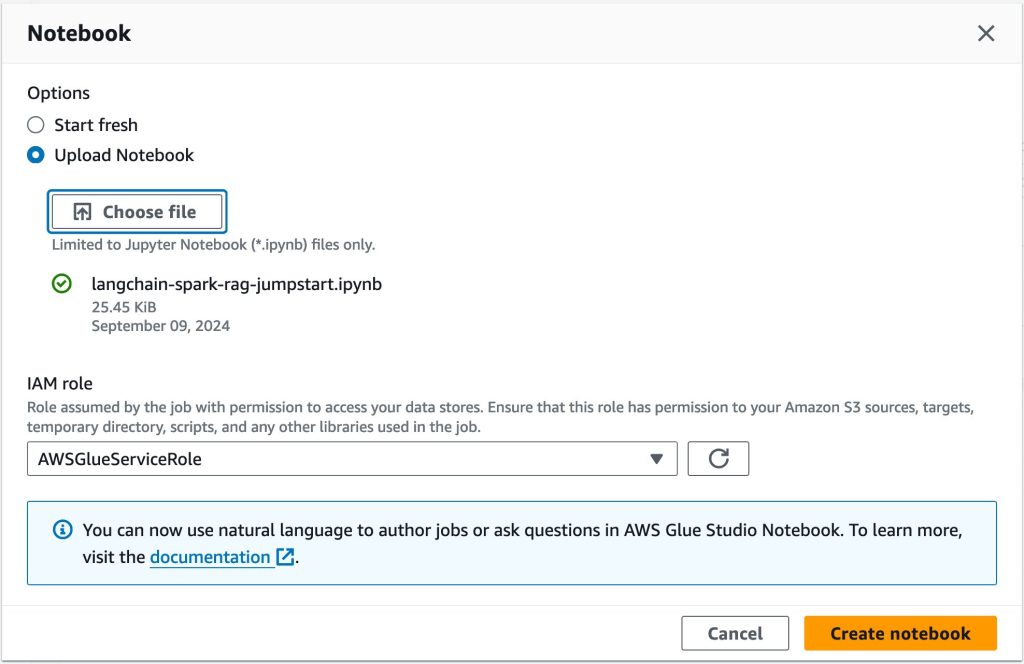This screenshot has height=664, width=1024.
Task: Refresh the IAM role list
Action: click(718, 458)
